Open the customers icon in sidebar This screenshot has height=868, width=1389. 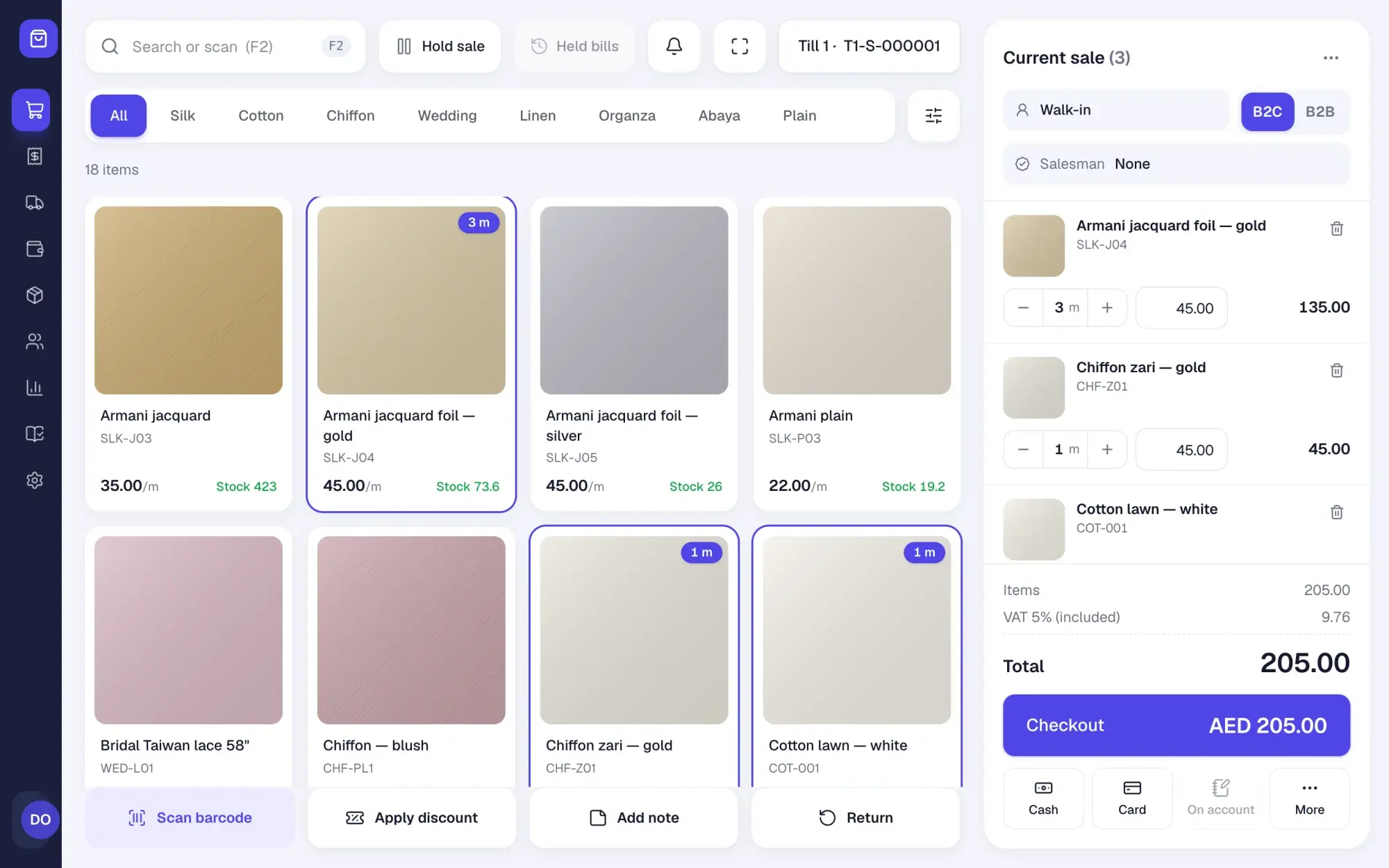pos(34,341)
